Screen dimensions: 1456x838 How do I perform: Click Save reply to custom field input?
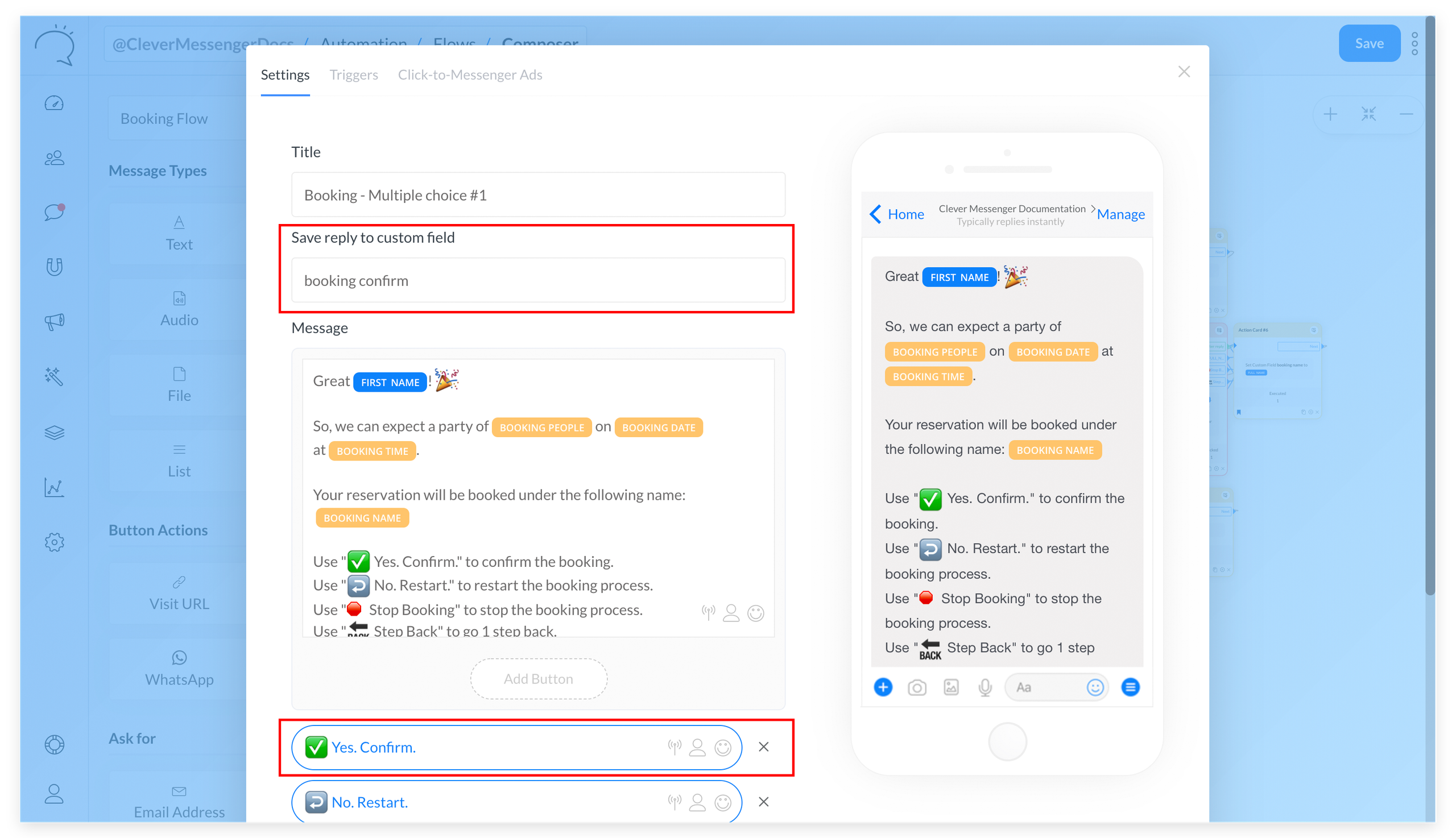click(x=537, y=280)
